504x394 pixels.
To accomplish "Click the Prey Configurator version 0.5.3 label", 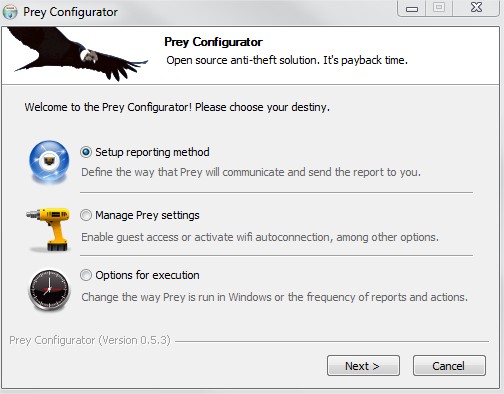I will click(90, 340).
